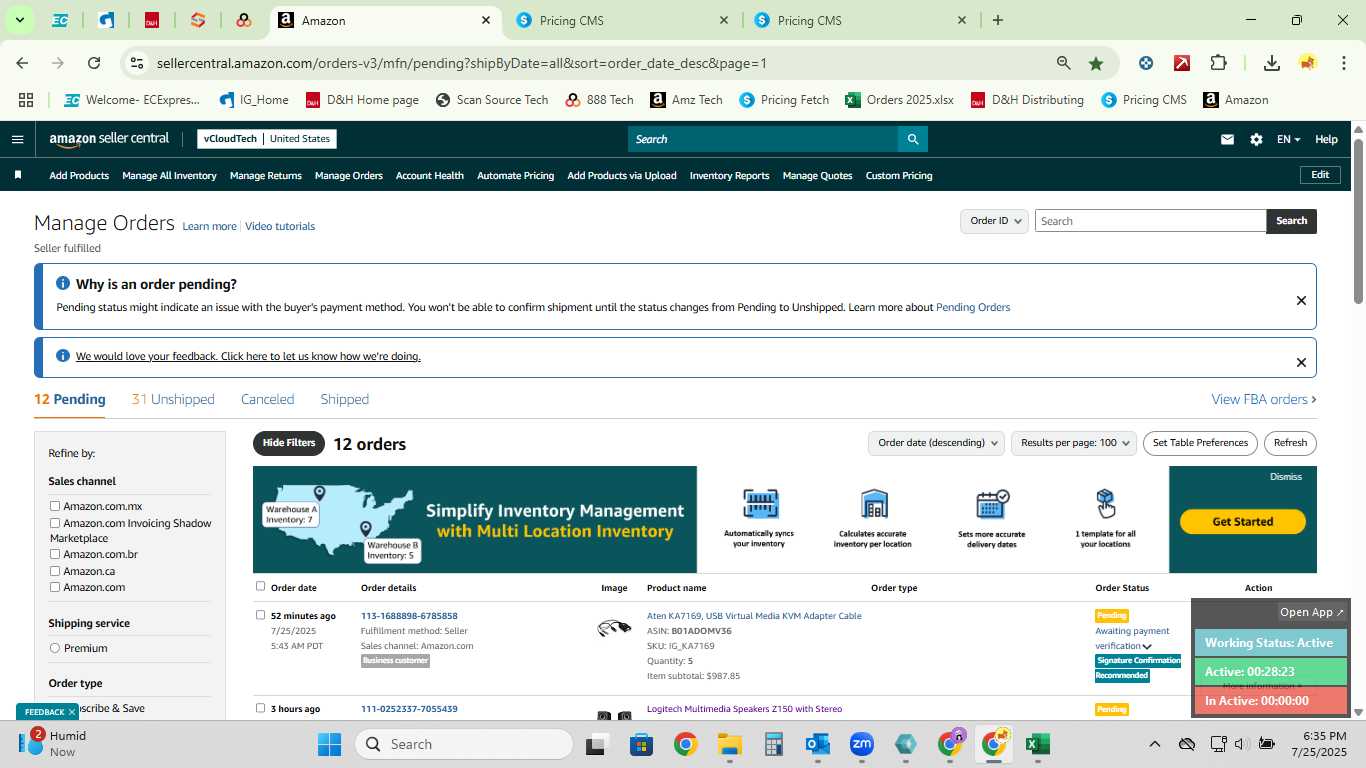Image resolution: width=1366 pixels, height=768 pixels.
Task: Click the Set Table Preferences button
Action: tap(1200, 443)
